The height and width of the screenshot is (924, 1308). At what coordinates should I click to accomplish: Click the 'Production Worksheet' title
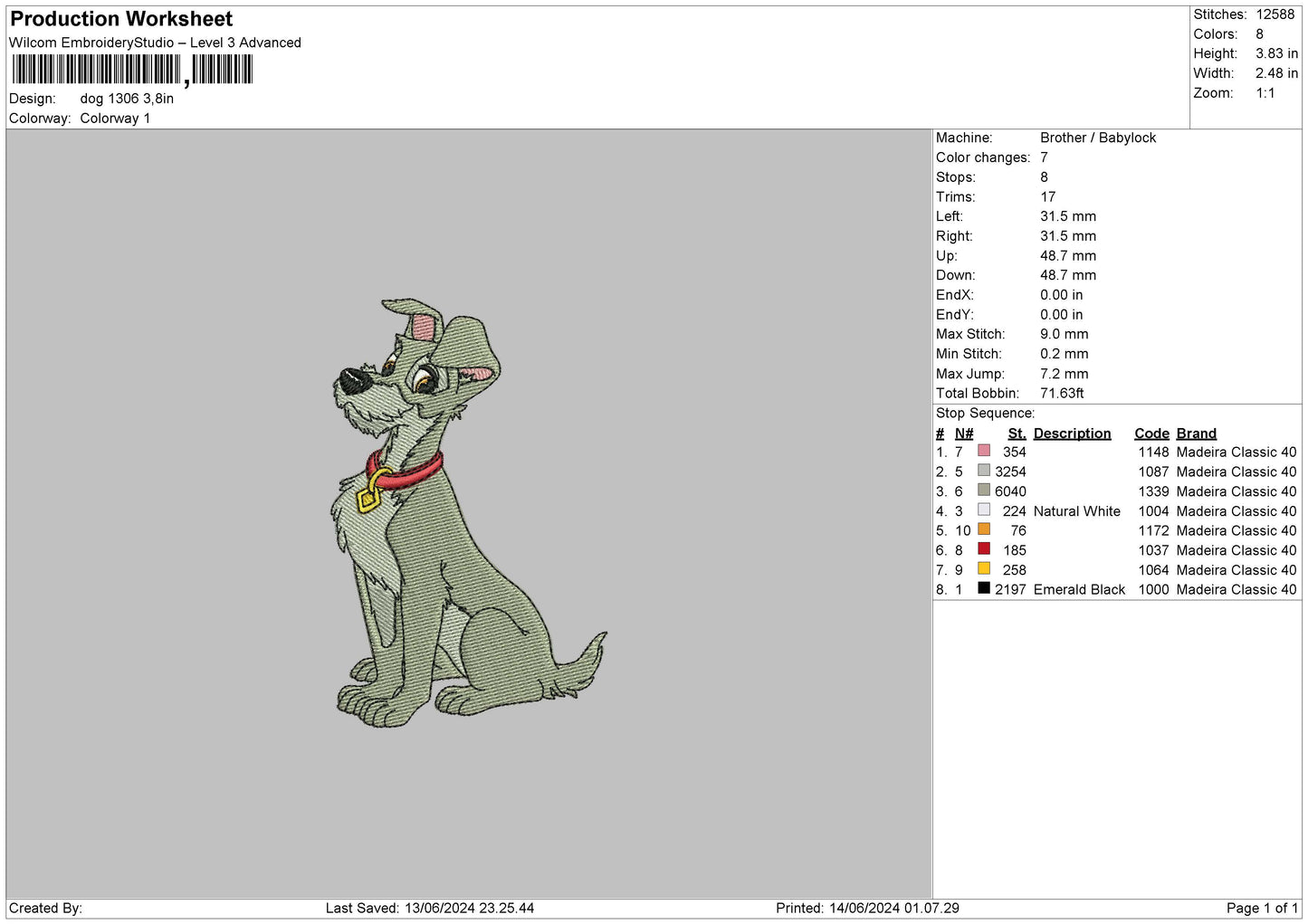tap(121, 19)
